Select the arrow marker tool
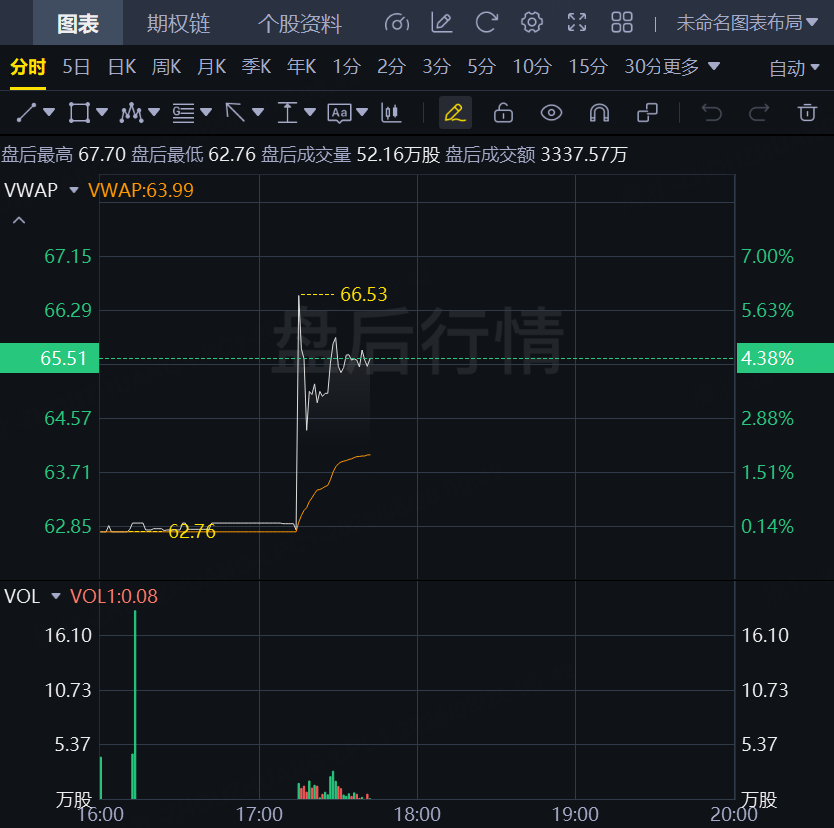 tap(235, 113)
